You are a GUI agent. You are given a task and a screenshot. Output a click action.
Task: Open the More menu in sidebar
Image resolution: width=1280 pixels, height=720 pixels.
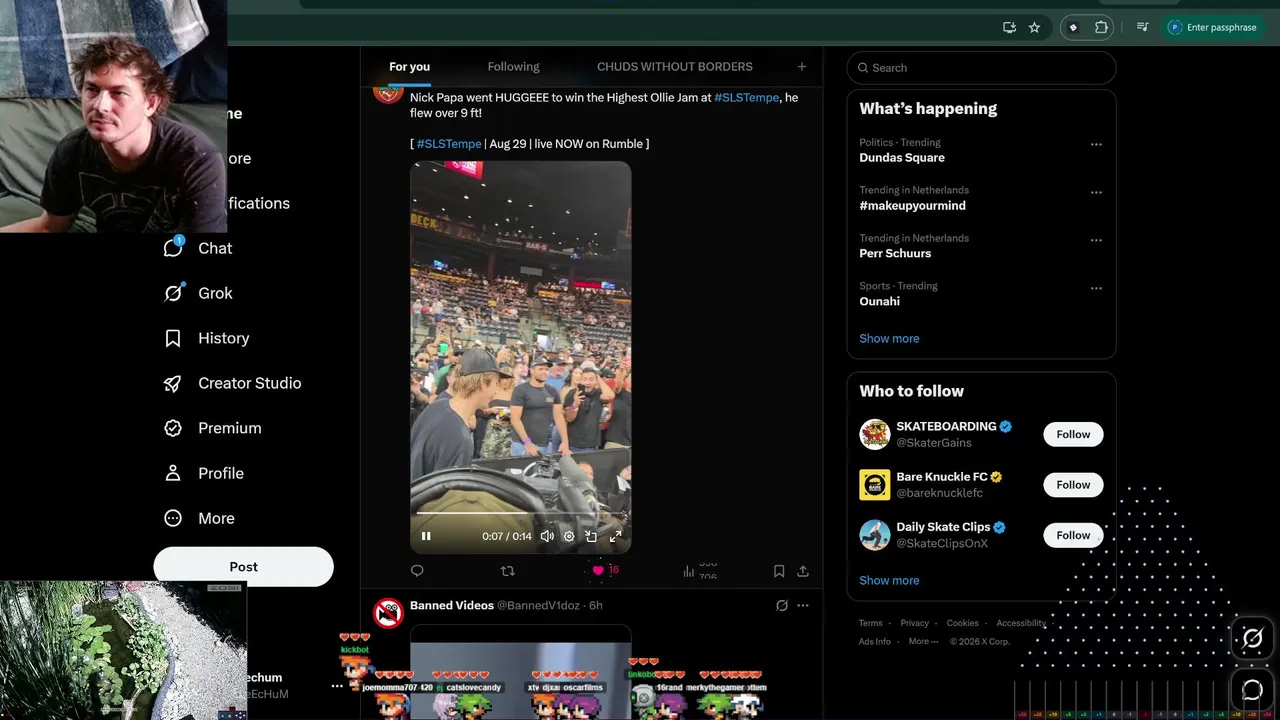[x=199, y=518]
